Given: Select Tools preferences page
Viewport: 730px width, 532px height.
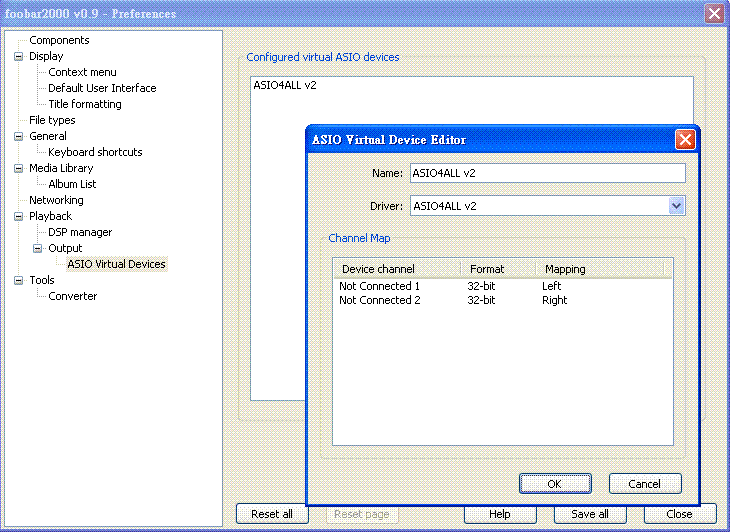Looking at the screenshot, I should point(42,280).
